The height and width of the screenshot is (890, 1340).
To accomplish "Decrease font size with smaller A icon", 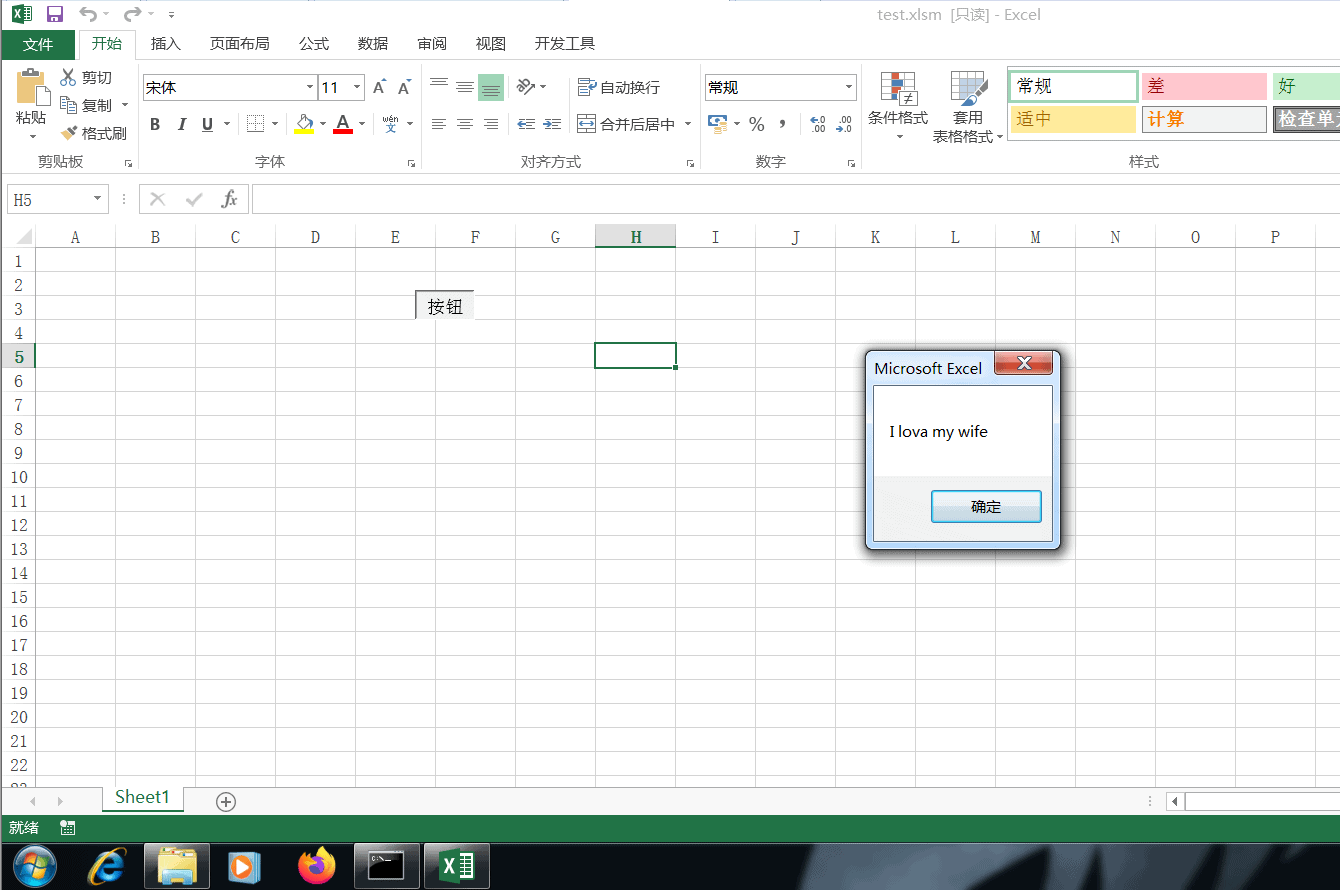I will coord(404,87).
